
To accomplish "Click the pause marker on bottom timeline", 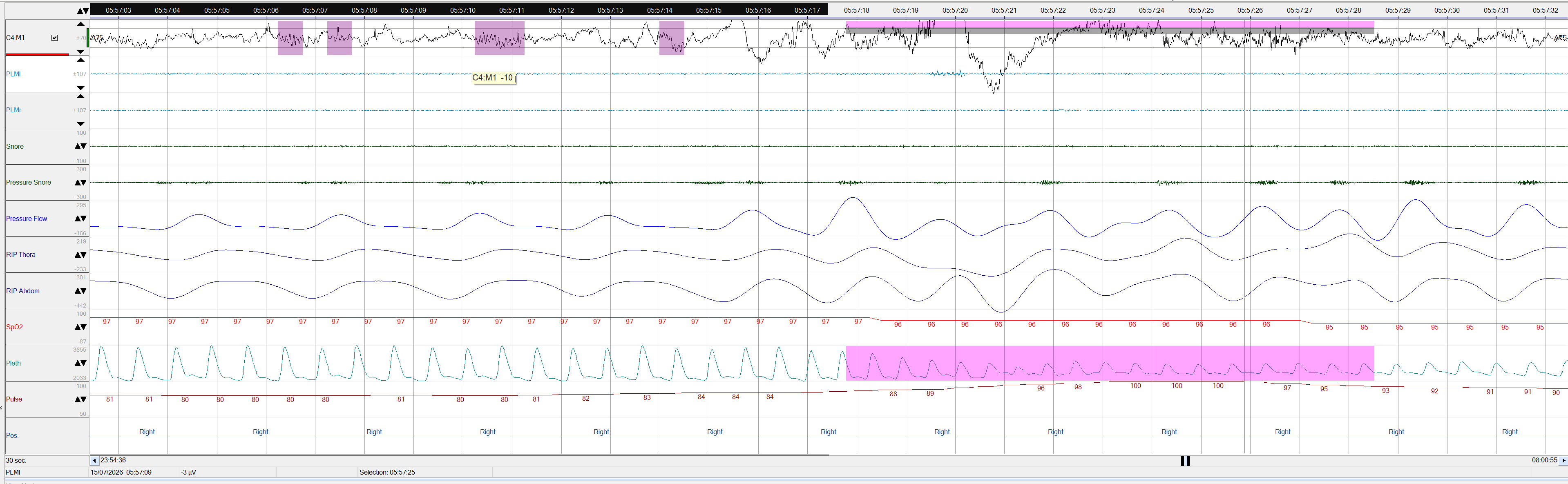I will tap(1185, 461).
